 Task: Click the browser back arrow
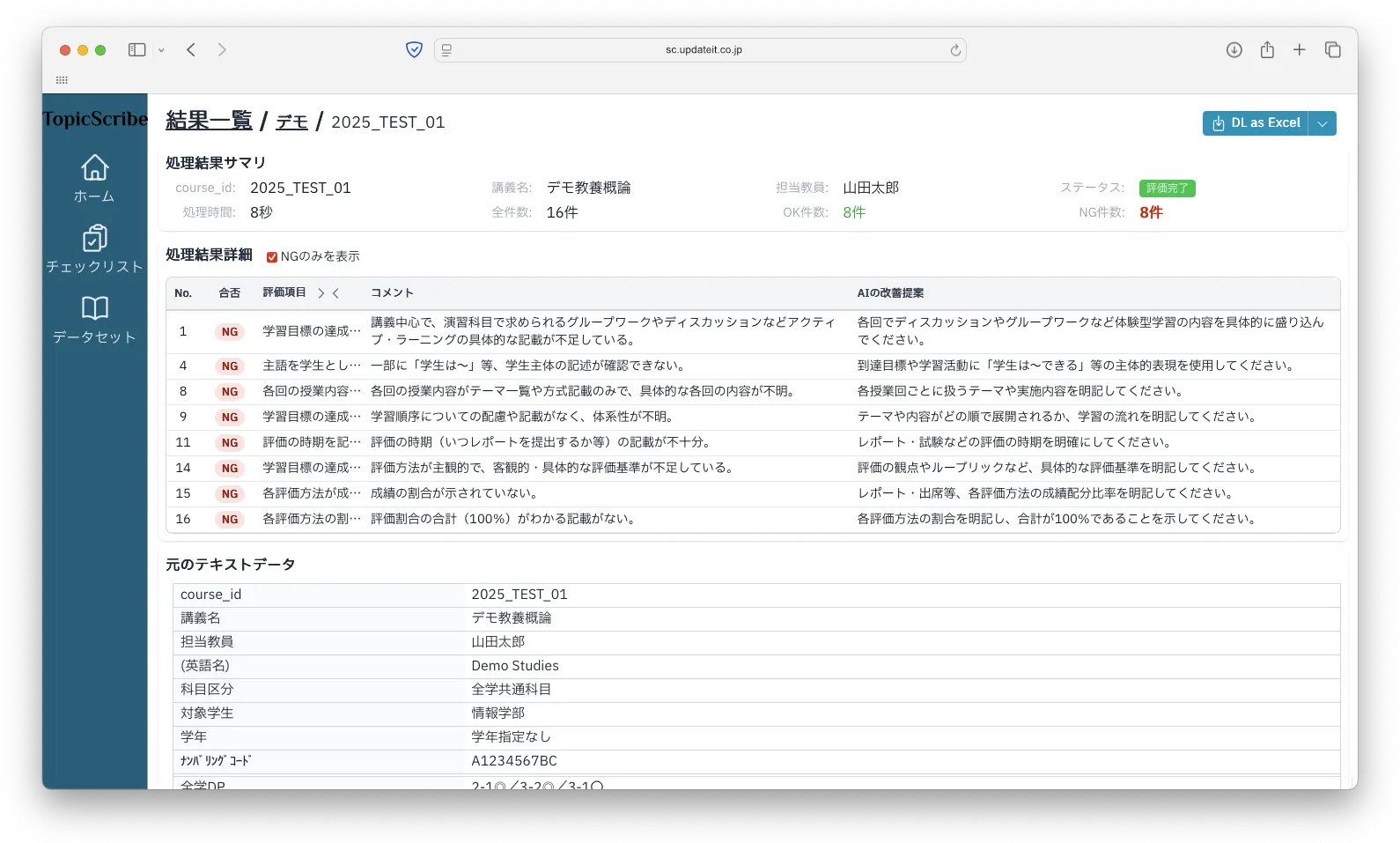[x=191, y=50]
